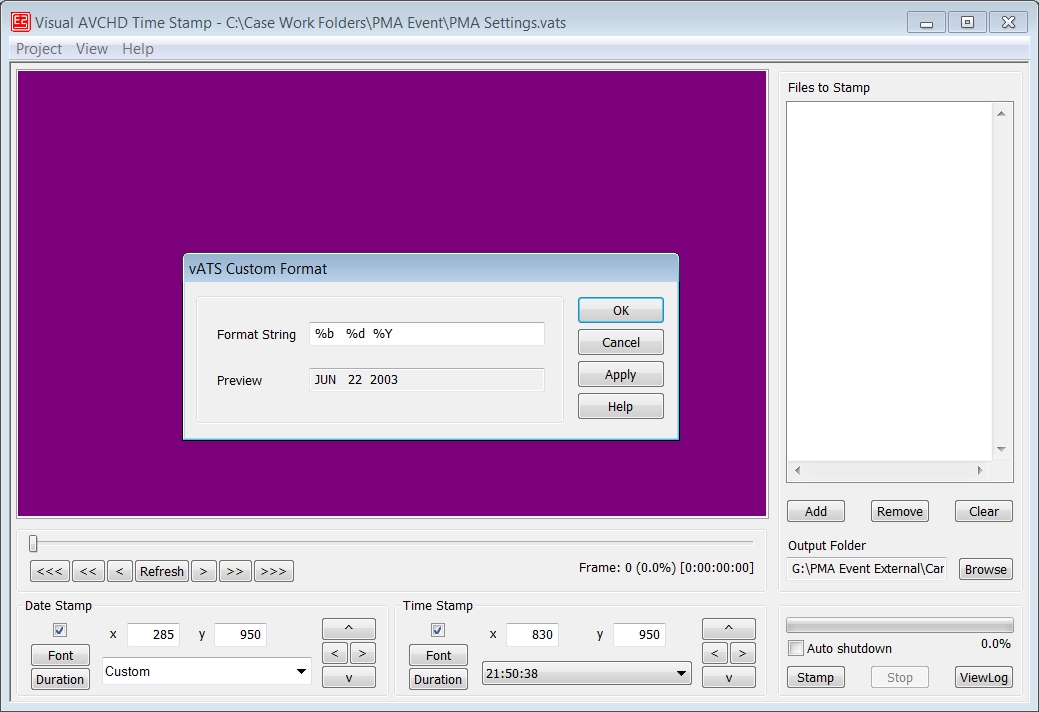Screen dimensions: 1039x712
Task: Click the Stop button
Action: [900, 678]
